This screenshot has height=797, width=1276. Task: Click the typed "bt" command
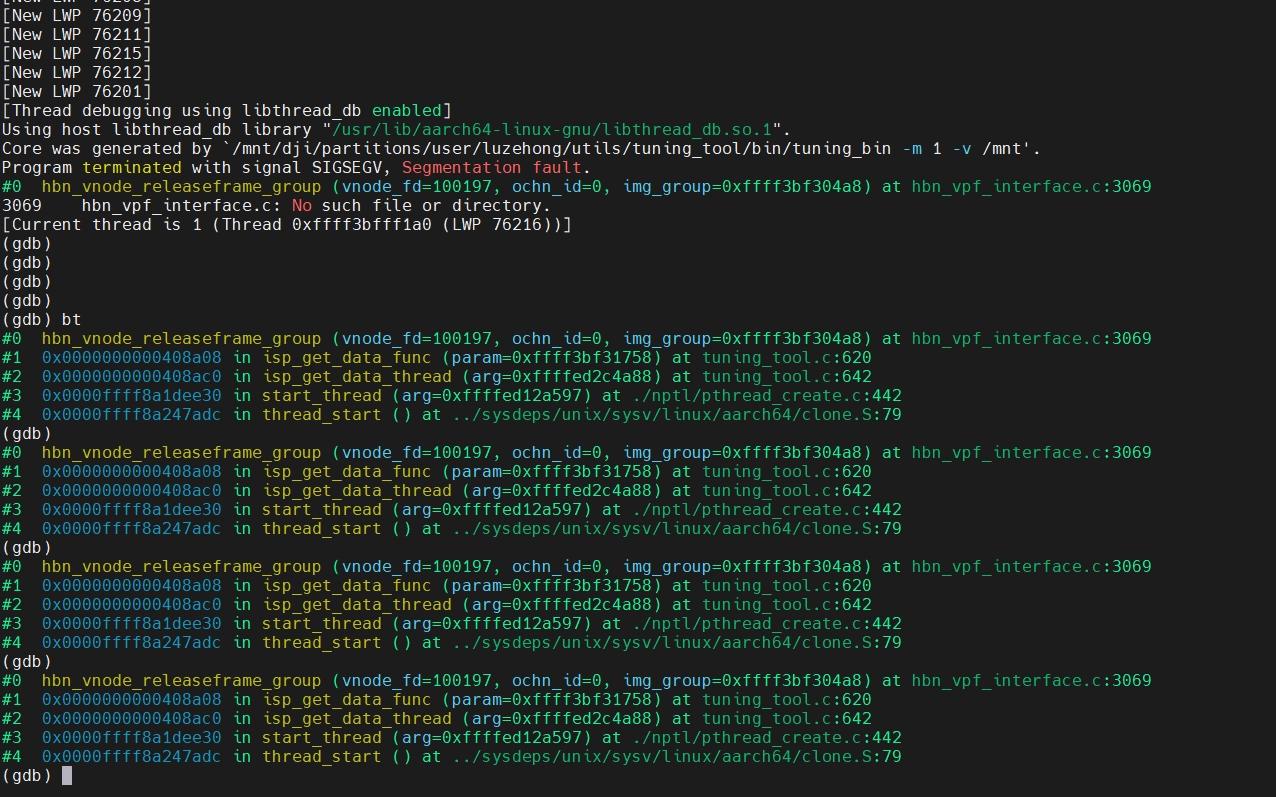[71, 320]
